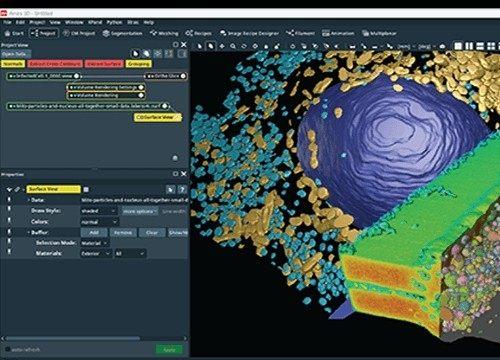Screen dimensions: 500x360
Task: Switch to two vertical viewers layout
Action: (469, 46)
